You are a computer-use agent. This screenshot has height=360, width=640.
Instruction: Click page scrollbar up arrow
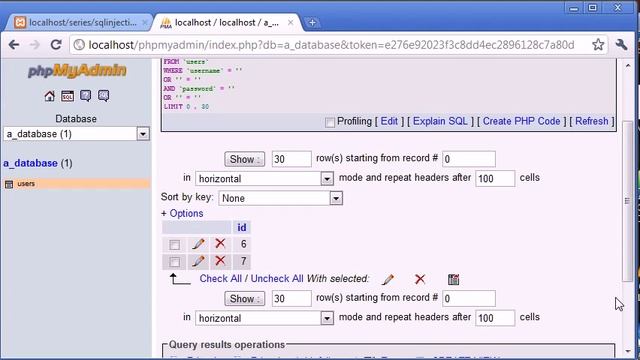(628, 65)
